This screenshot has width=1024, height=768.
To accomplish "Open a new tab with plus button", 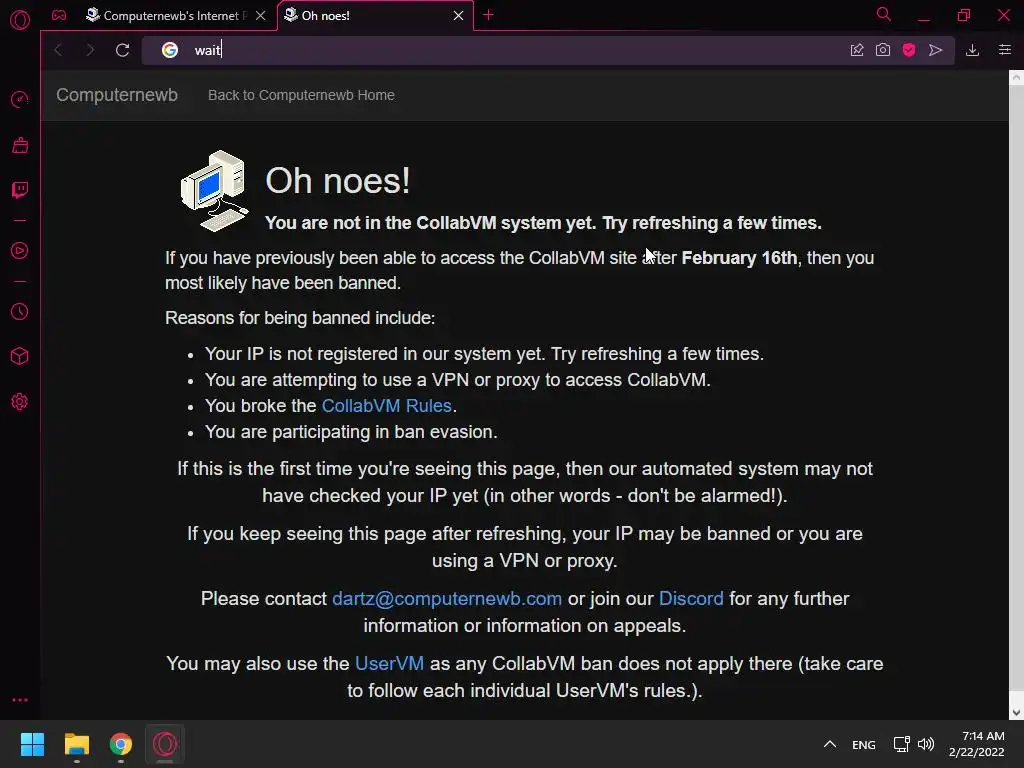I will tap(488, 15).
